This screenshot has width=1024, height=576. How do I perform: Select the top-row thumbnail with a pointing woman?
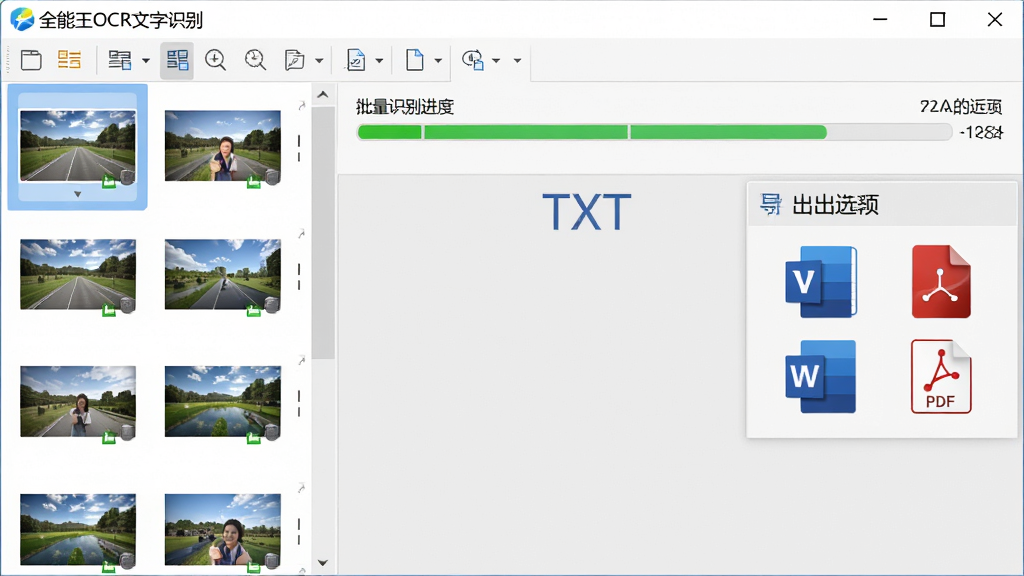tap(223, 146)
